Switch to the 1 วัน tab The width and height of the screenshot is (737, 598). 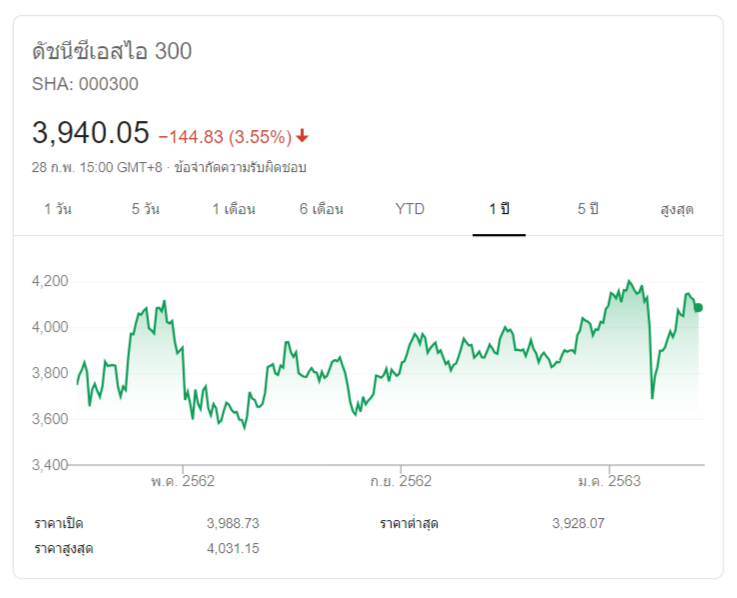58,209
